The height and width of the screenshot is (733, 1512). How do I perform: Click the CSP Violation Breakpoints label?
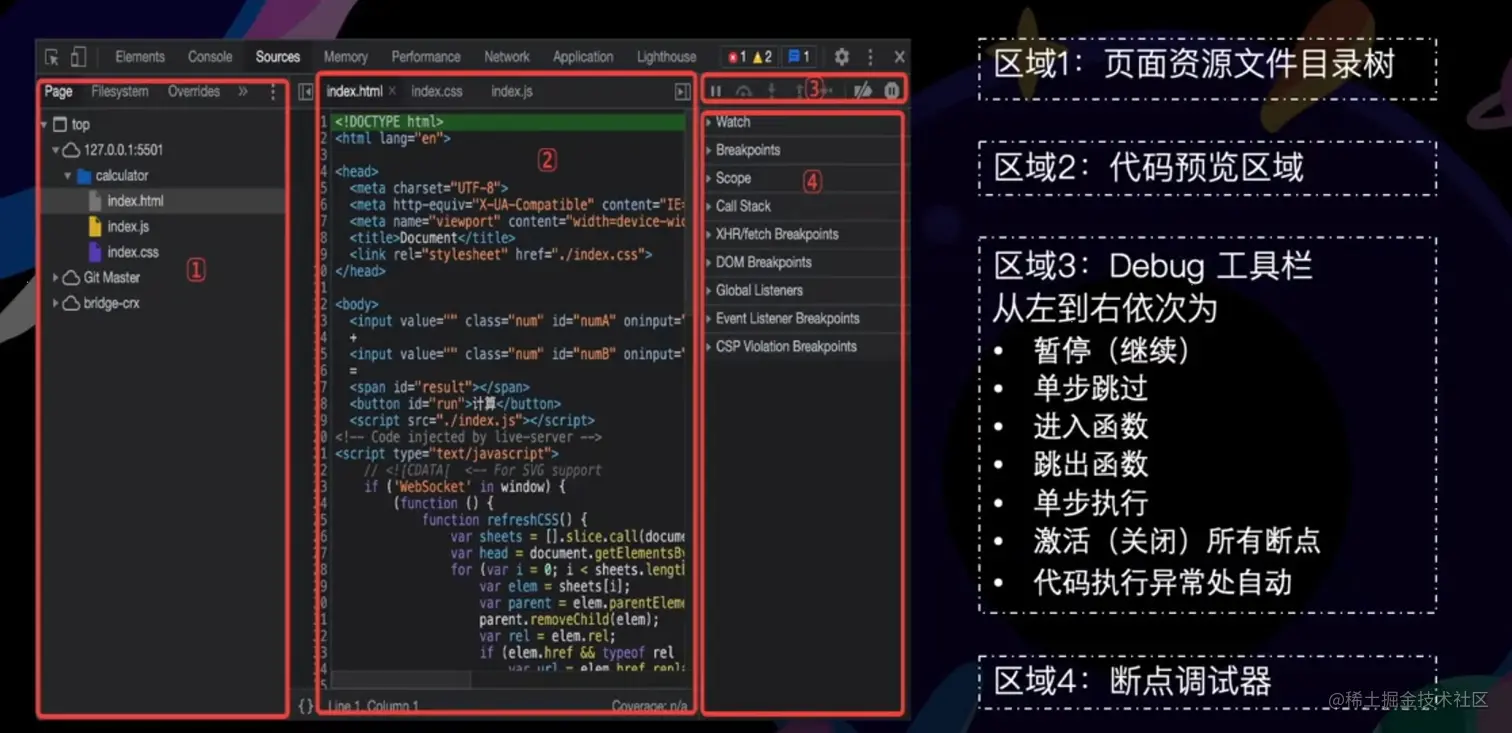click(786, 346)
